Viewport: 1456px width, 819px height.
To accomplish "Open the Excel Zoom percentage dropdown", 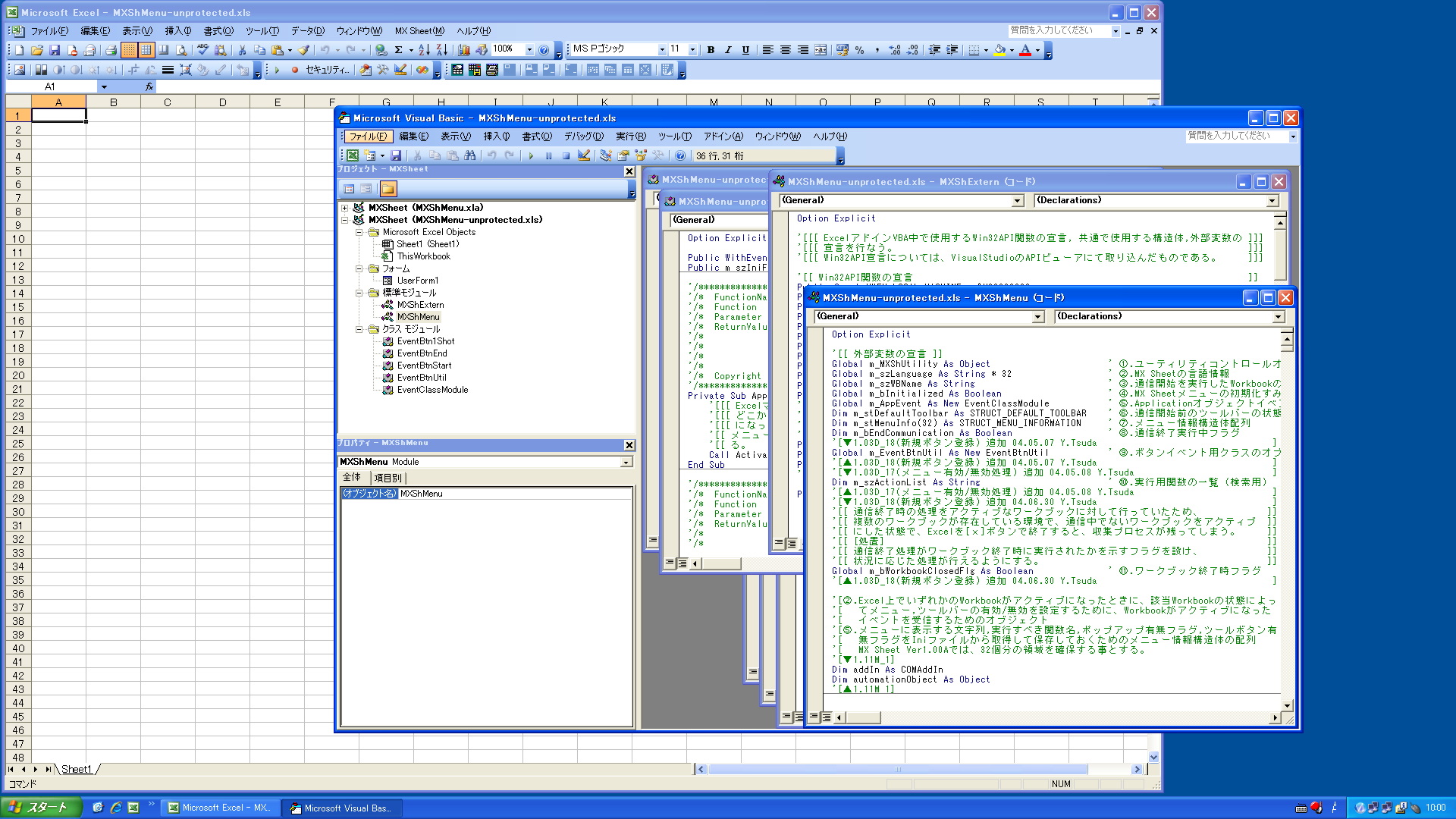I will point(529,50).
